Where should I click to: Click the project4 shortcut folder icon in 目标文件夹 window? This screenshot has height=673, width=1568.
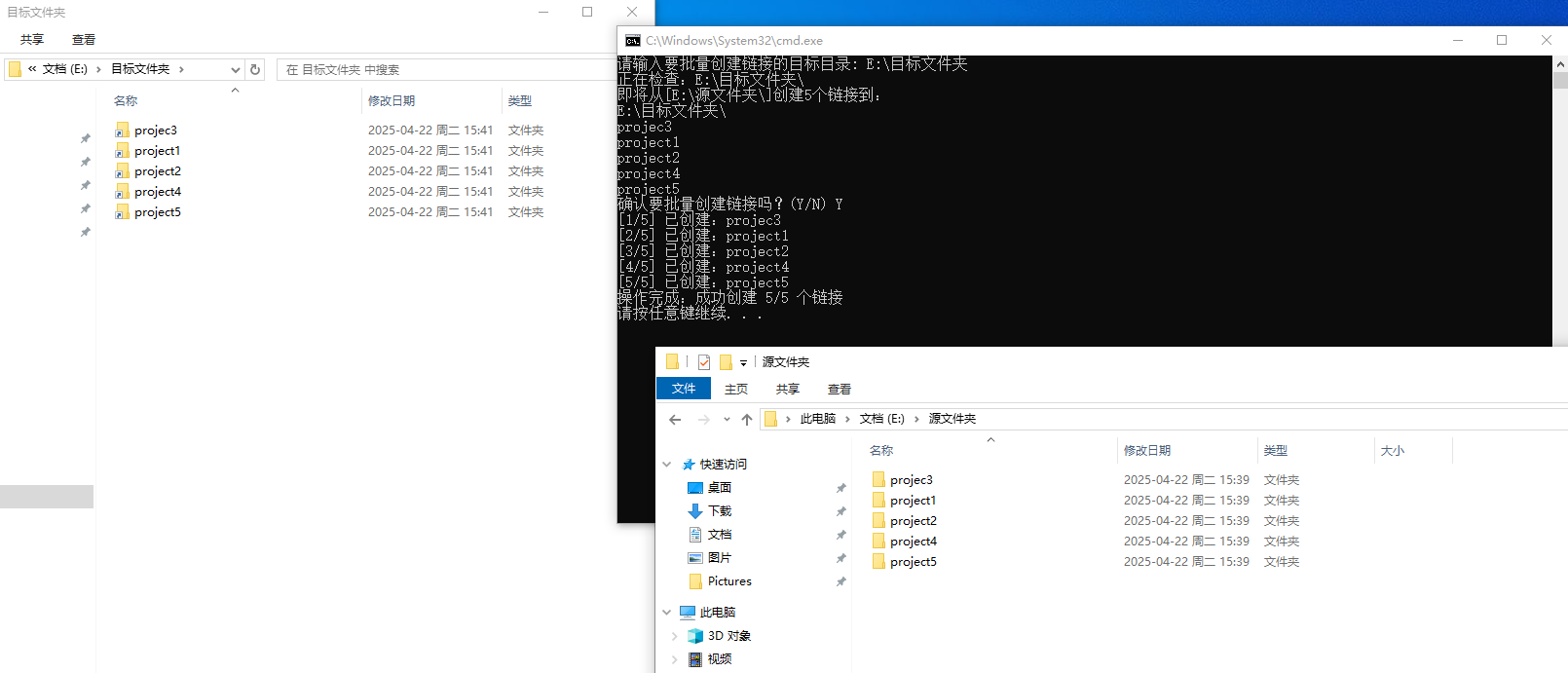pos(122,191)
